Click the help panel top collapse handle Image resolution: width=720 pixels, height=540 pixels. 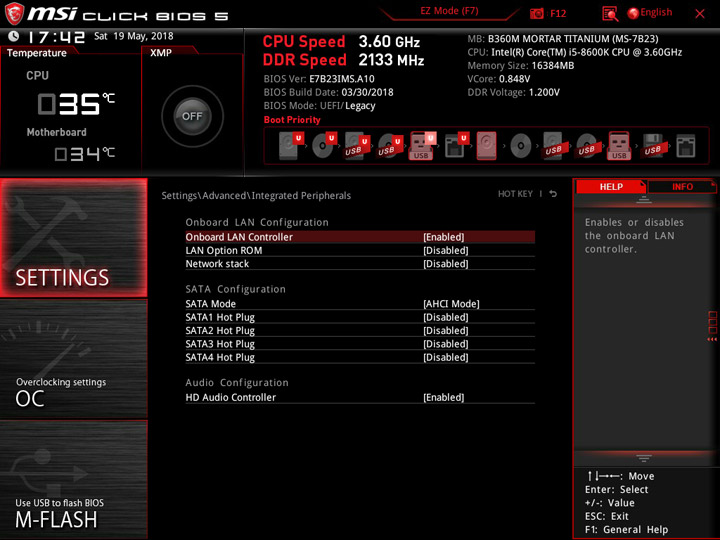pyautogui.click(x=644, y=199)
